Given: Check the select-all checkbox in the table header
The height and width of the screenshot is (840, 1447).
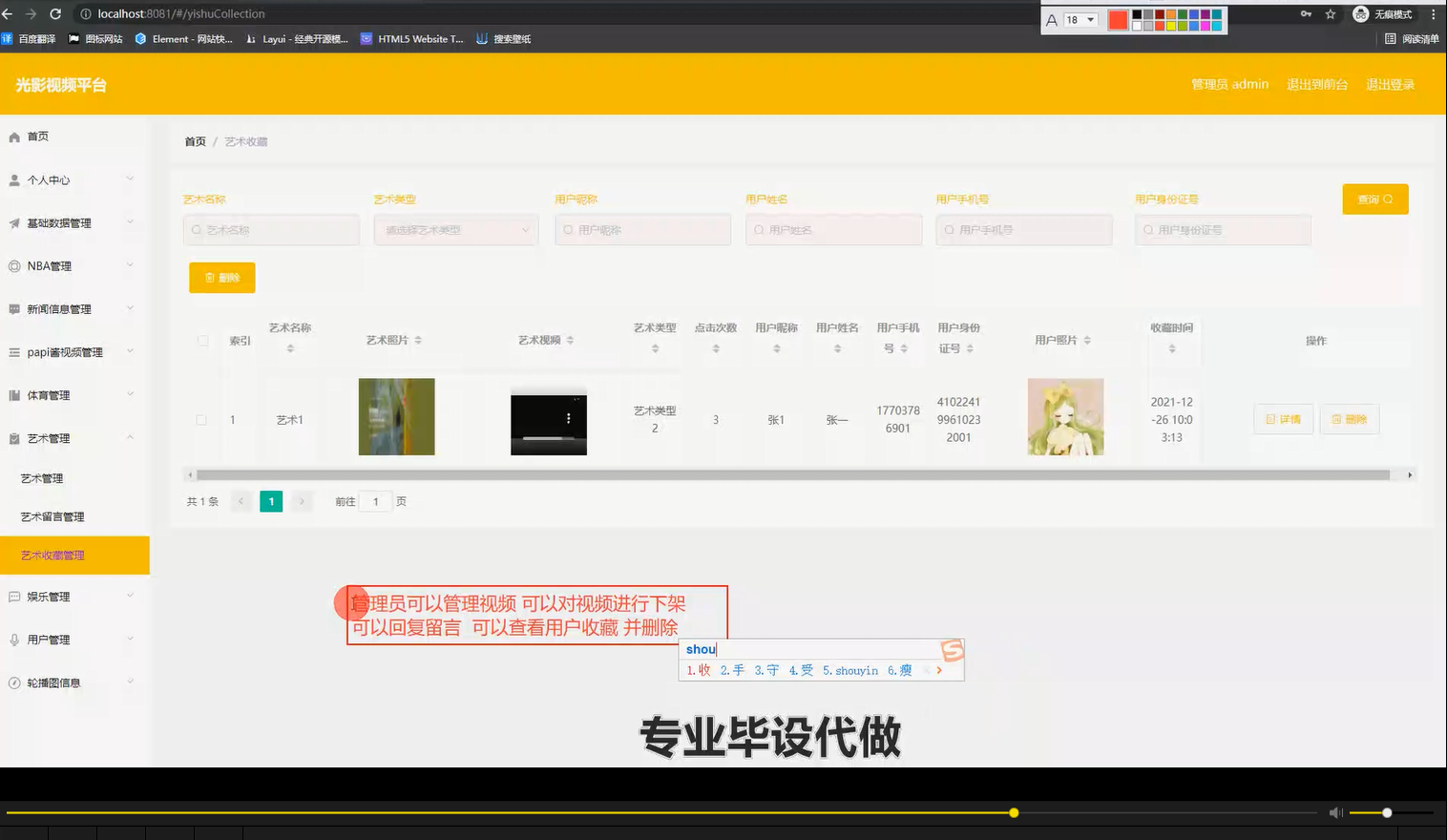Looking at the screenshot, I should (202, 340).
